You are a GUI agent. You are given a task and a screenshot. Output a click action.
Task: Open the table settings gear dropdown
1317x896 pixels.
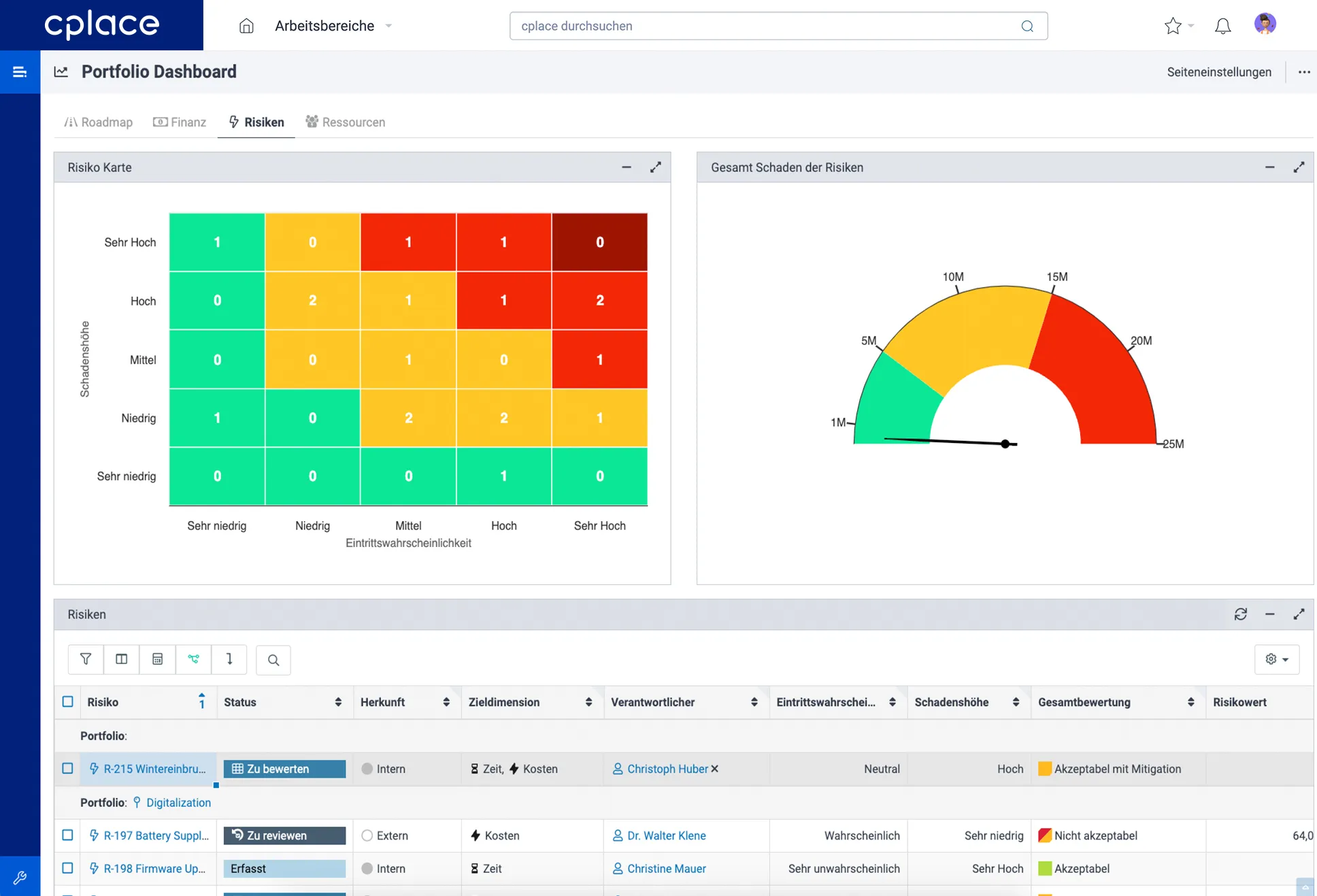pos(1276,659)
